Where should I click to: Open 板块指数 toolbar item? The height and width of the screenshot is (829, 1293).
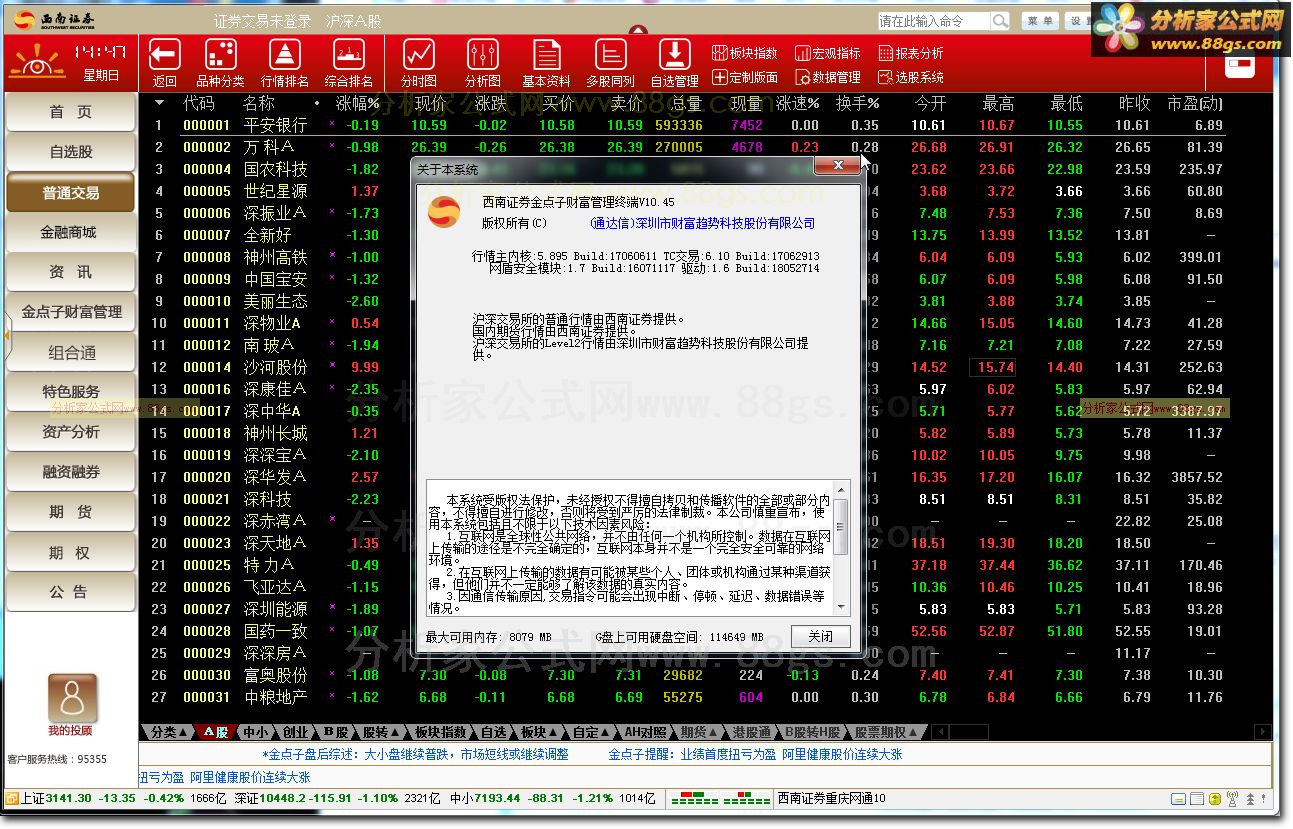(745, 53)
